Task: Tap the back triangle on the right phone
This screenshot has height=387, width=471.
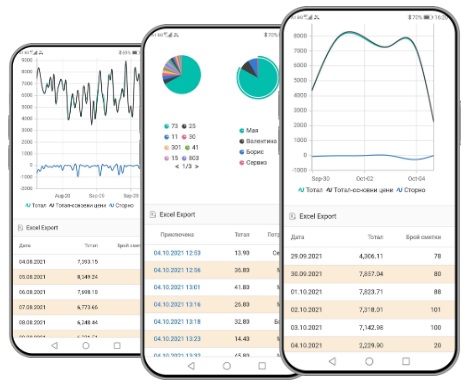Action: coord(332,361)
